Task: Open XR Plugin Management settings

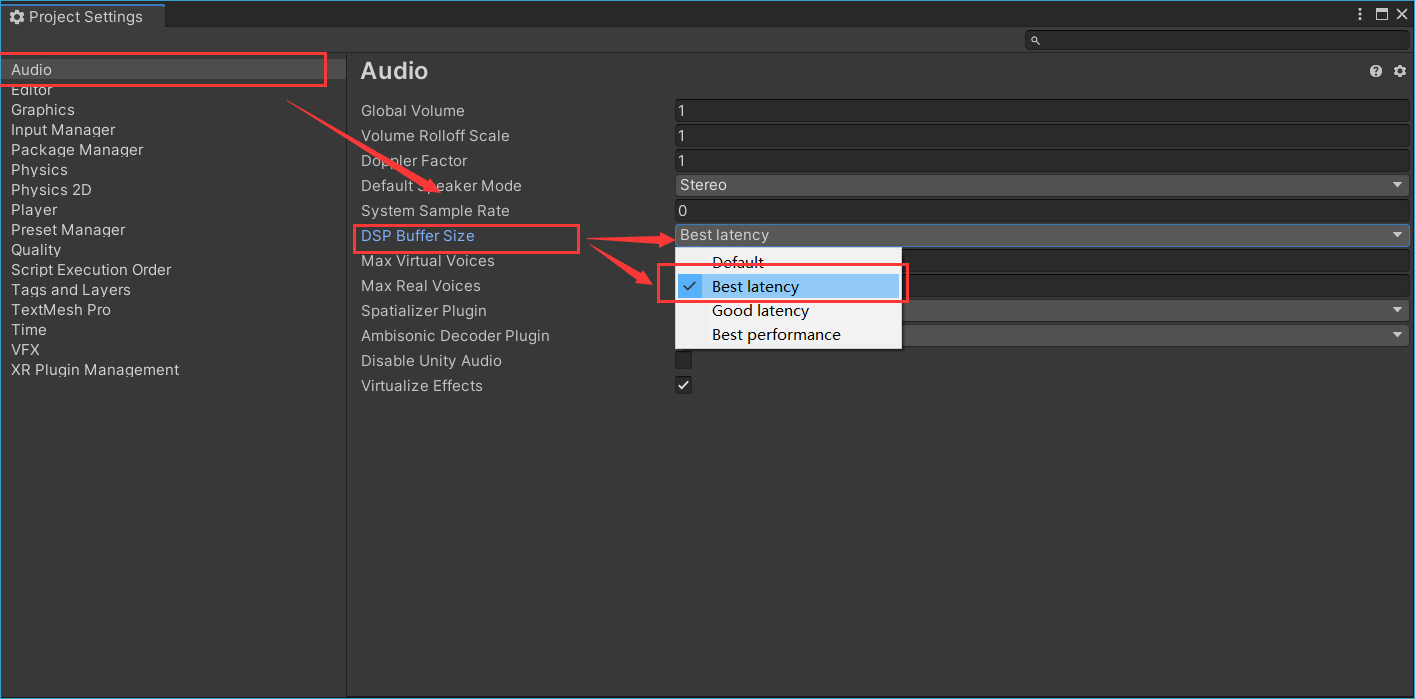Action: tap(95, 369)
